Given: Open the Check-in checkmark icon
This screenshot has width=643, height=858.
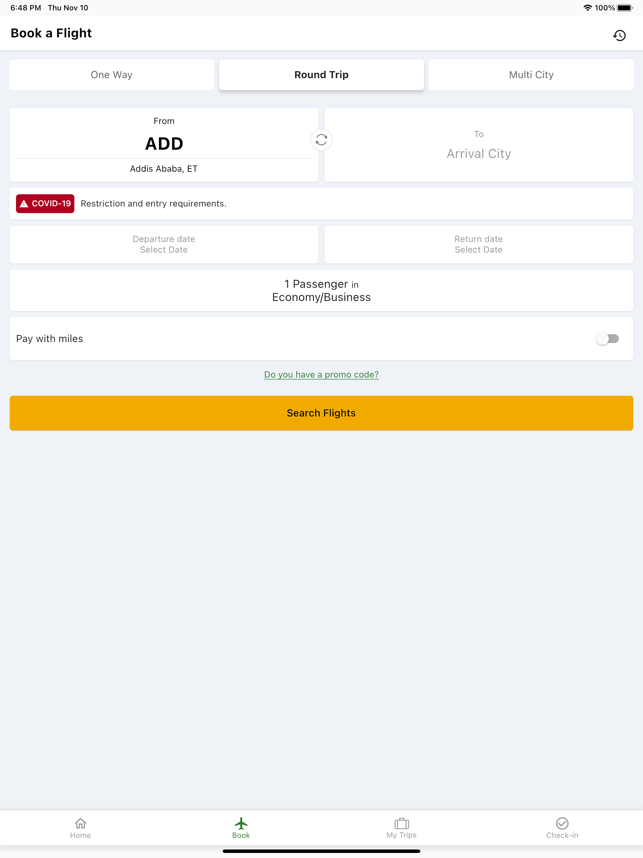Looking at the screenshot, I should (562, 823).
